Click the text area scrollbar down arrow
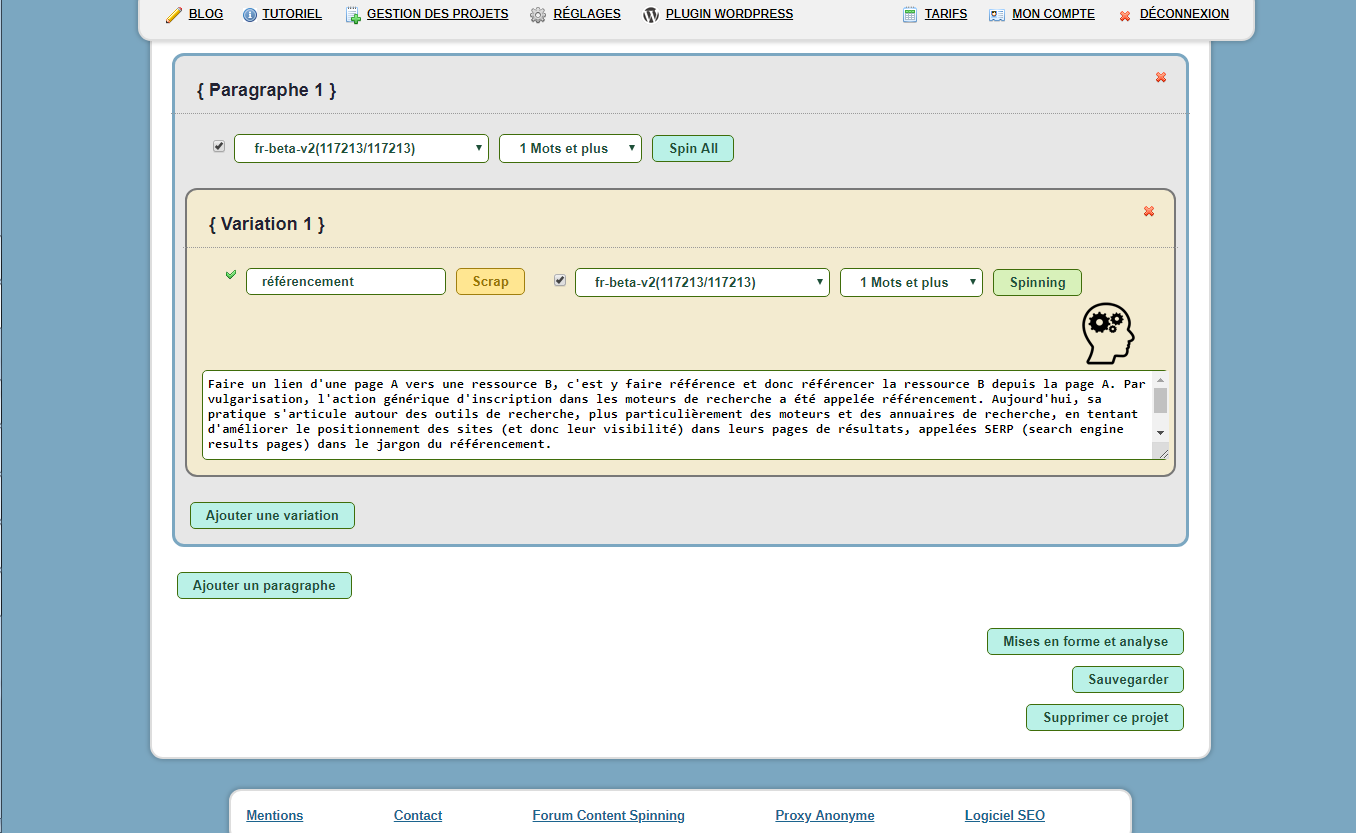 [x=1160, y=431]
